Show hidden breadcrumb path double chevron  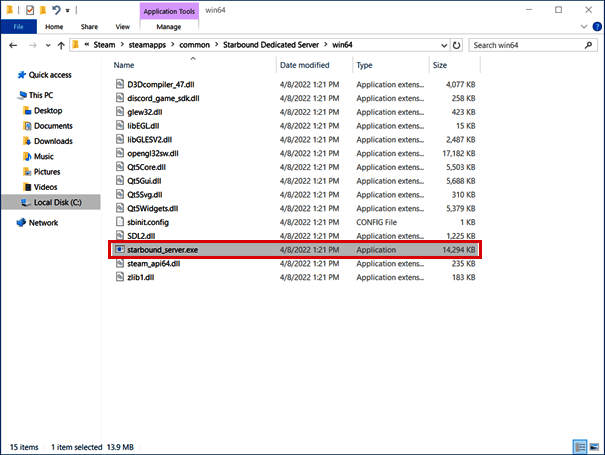pos(87,45)
